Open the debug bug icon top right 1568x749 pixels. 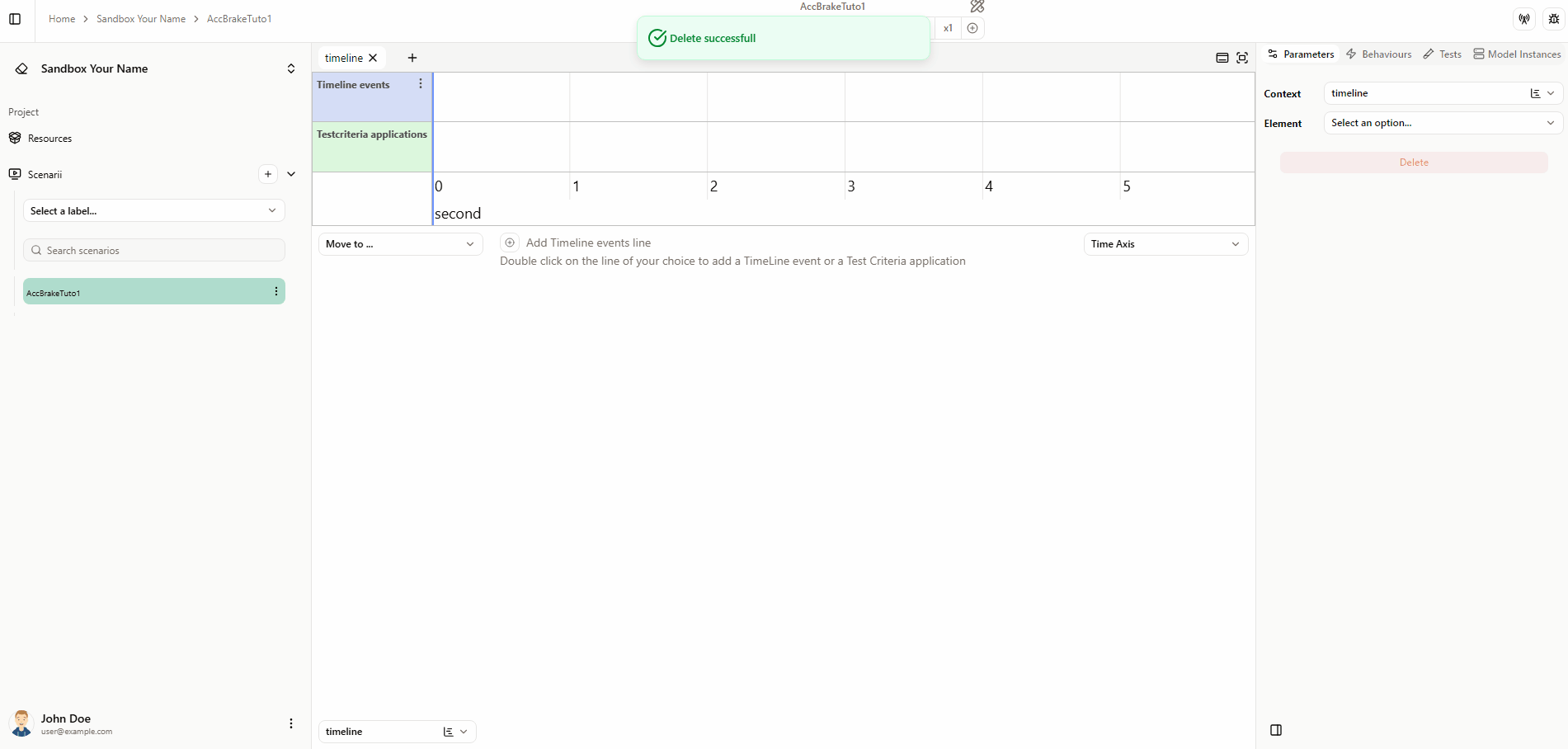click(x=1553, y=18)
